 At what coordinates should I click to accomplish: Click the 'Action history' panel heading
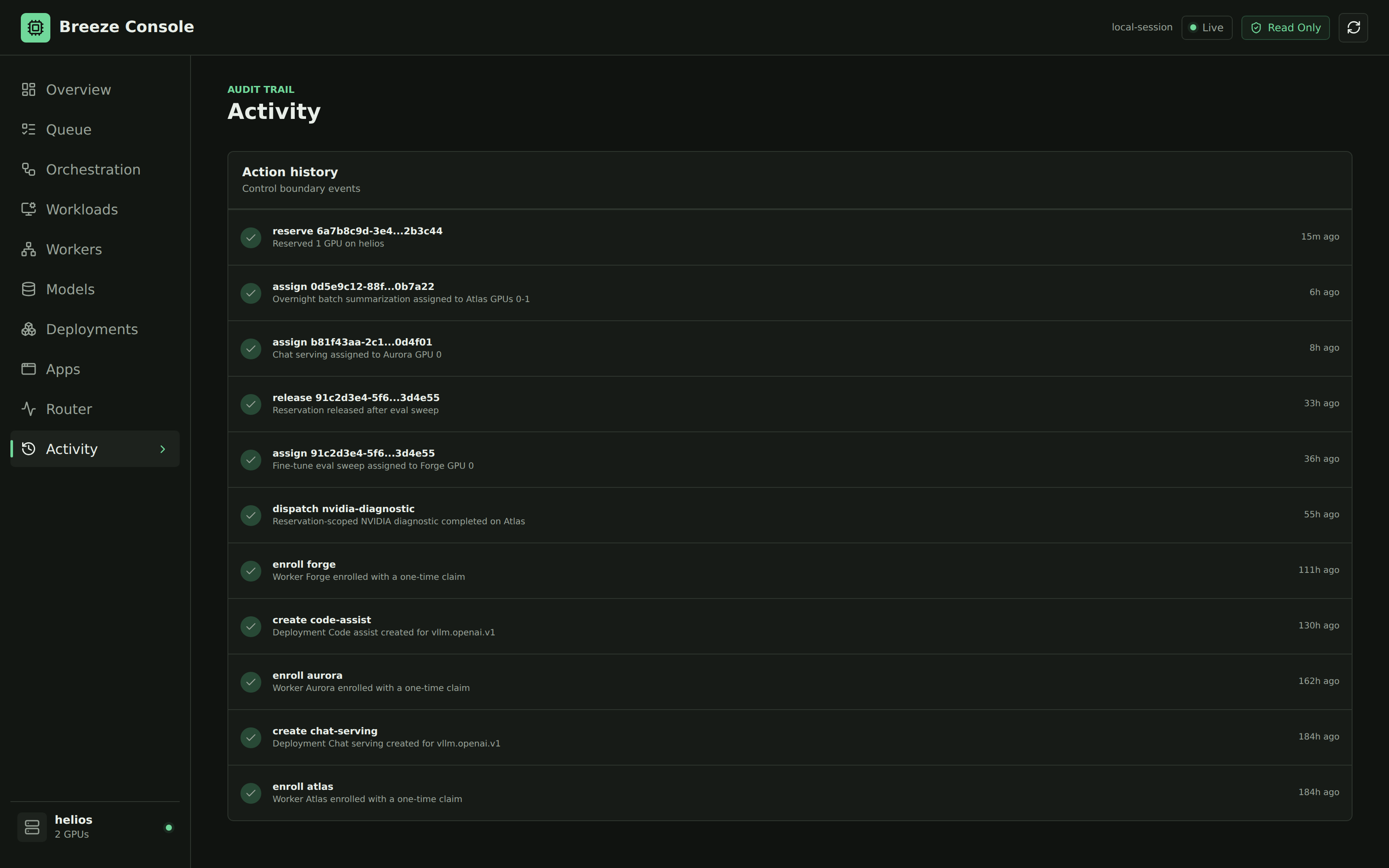coord(290,172)
